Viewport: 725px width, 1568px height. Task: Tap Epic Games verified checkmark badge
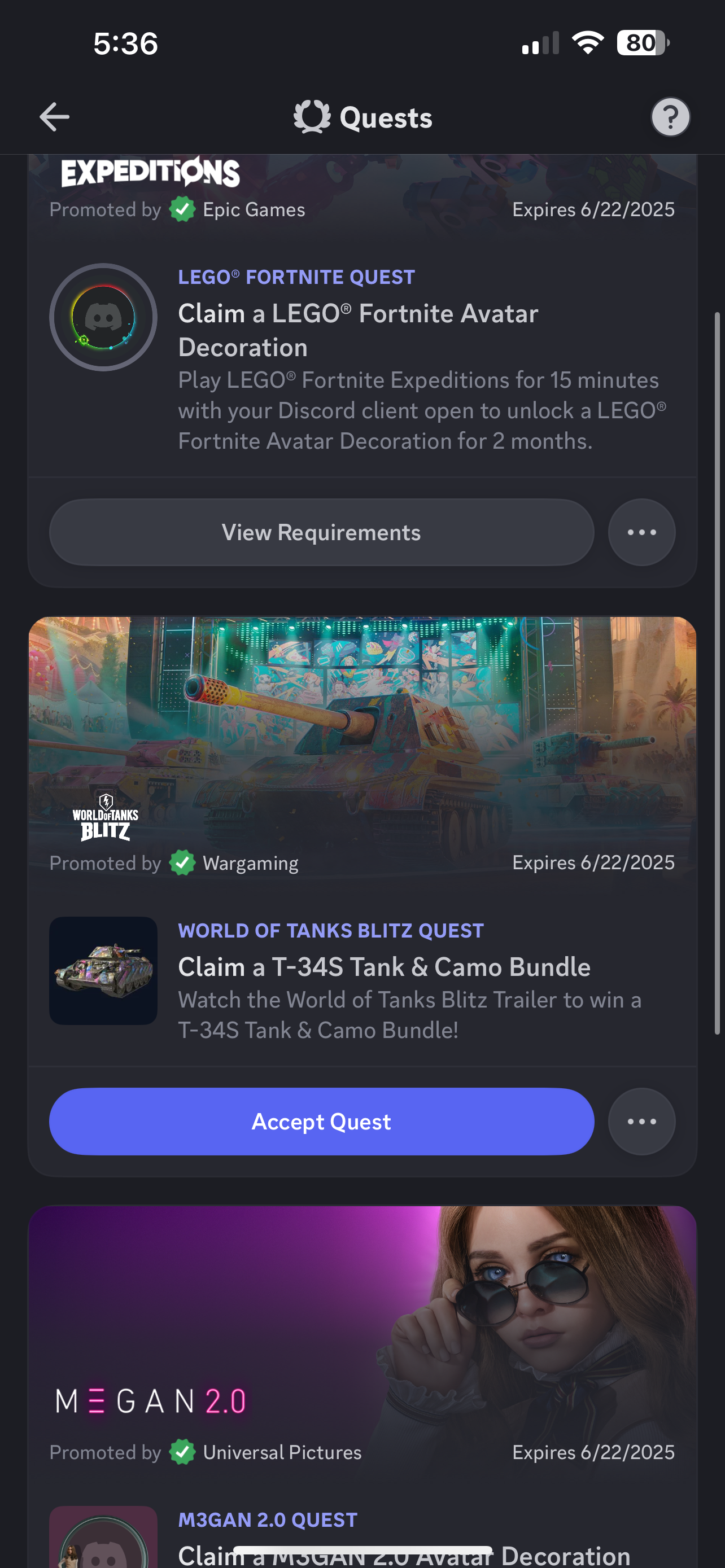182,209
